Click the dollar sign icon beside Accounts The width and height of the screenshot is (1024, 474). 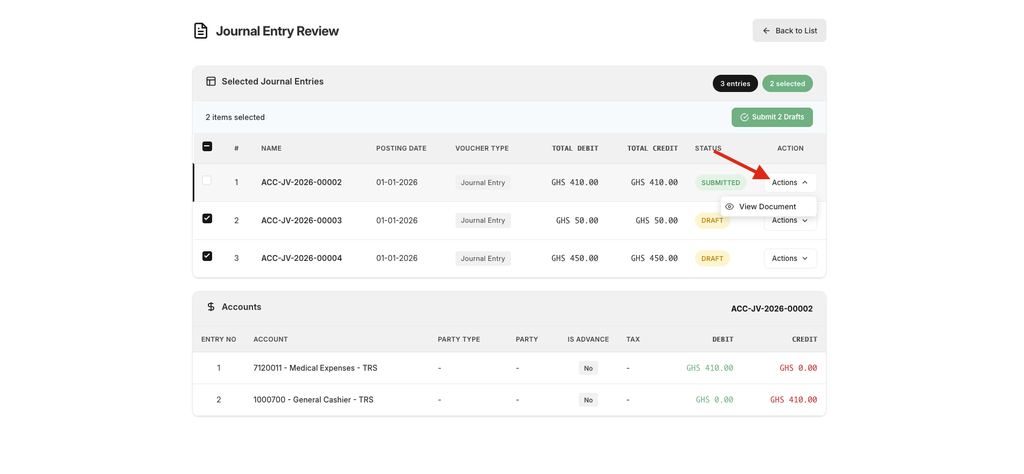[211, 307]
